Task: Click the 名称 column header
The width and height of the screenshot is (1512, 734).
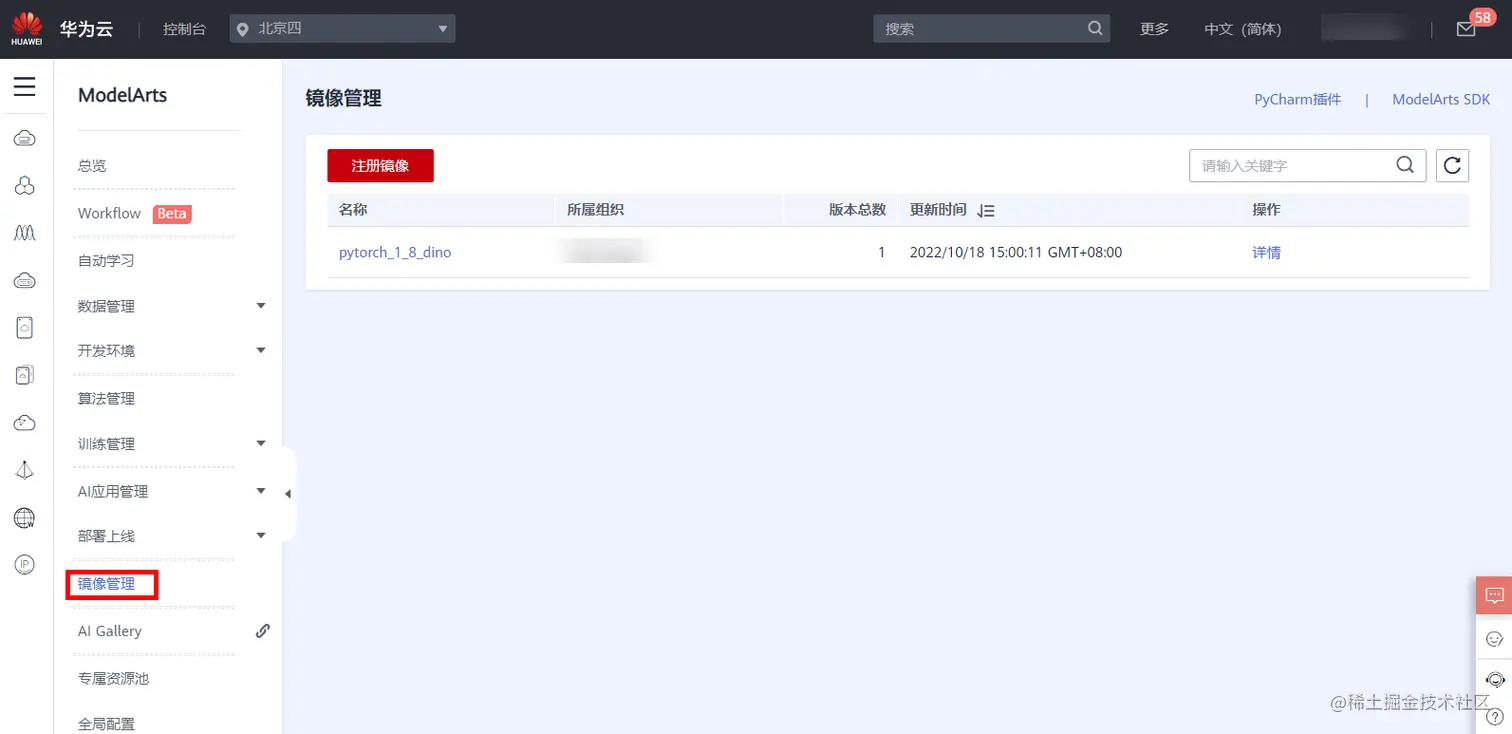Action: pos(353,210)
